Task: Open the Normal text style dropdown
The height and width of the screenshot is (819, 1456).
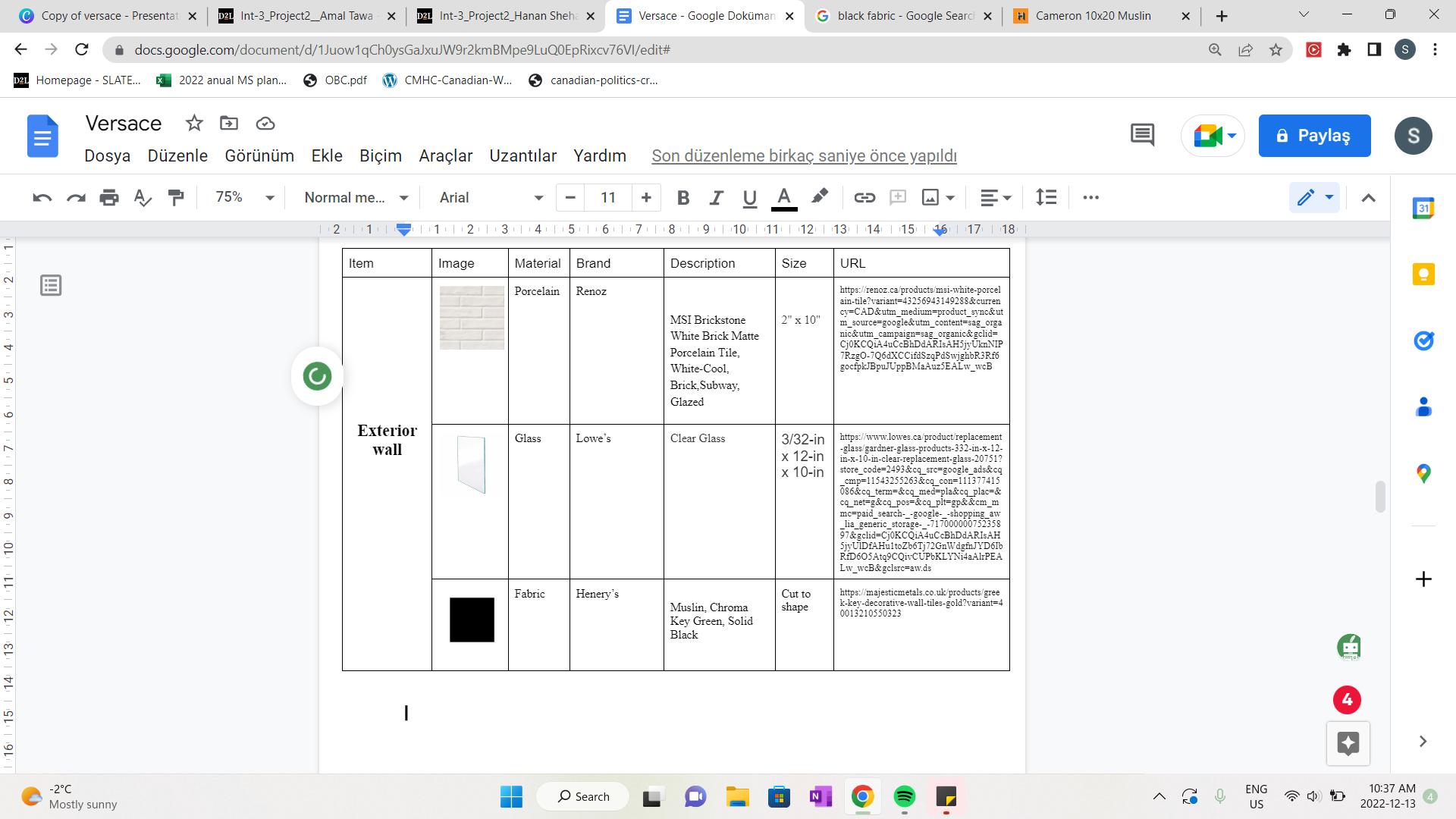Action: [x=356, y=198]
